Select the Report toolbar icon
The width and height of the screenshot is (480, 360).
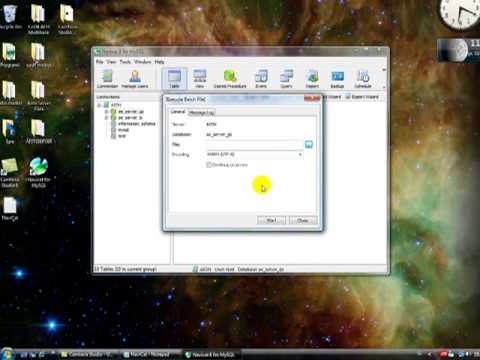(x=312, y=79)
